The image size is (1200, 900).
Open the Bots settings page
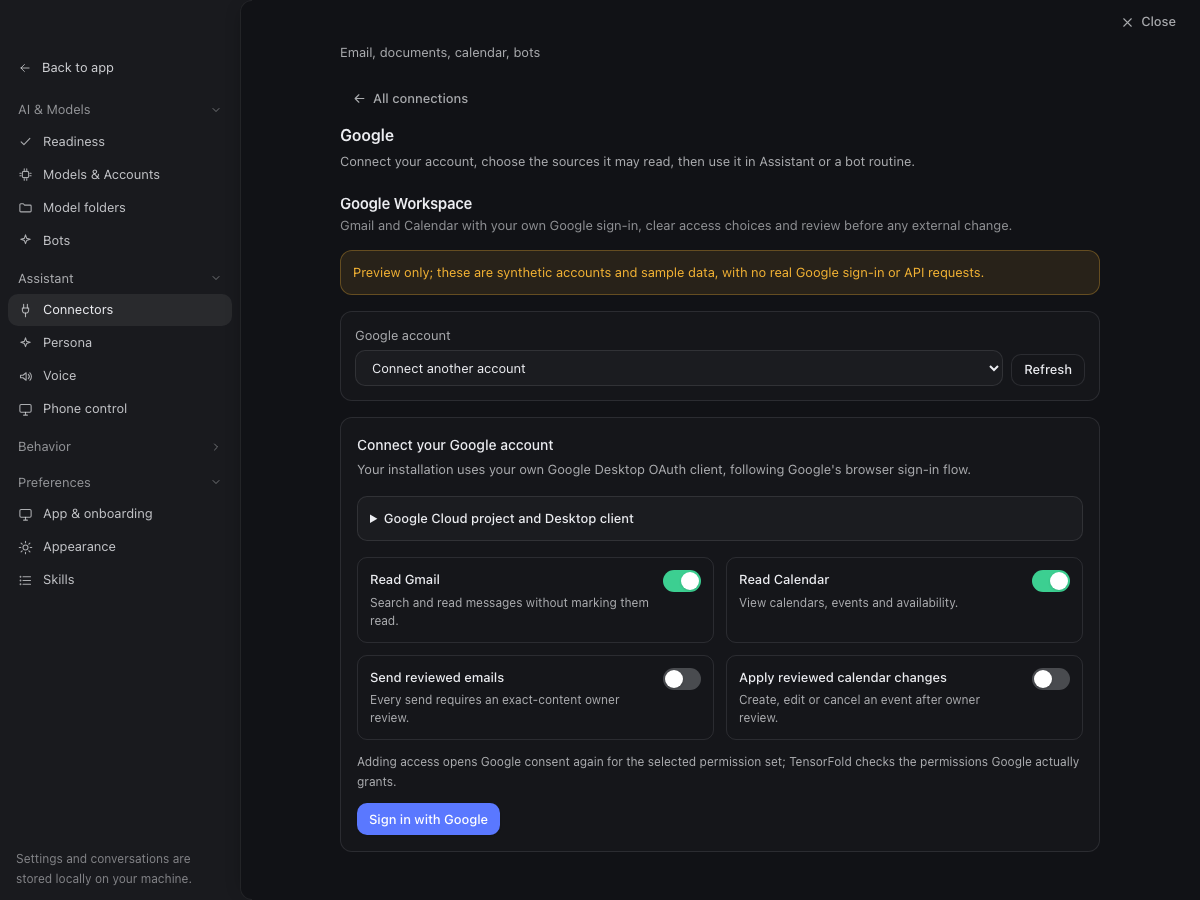120,241
